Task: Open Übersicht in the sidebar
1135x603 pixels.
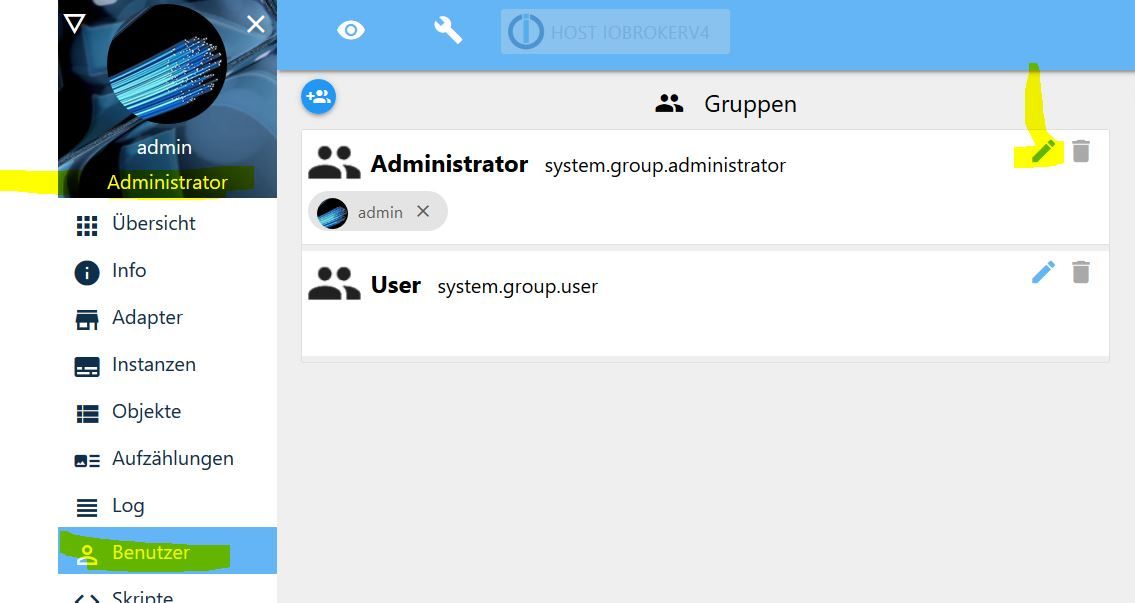Action: (167, 224)
